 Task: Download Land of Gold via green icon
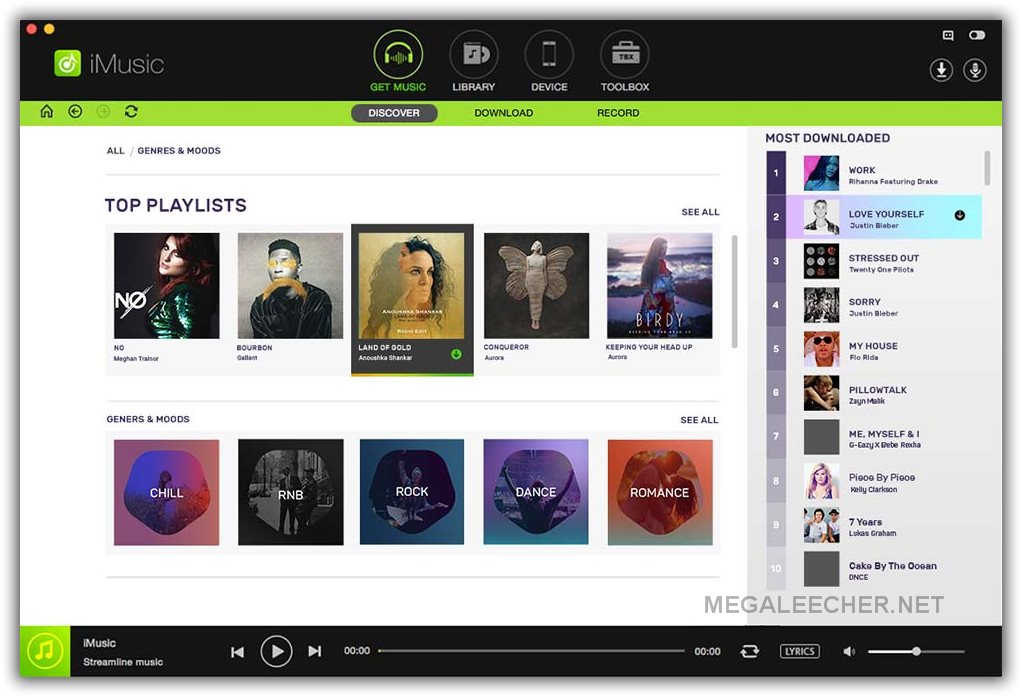point(456,354)
